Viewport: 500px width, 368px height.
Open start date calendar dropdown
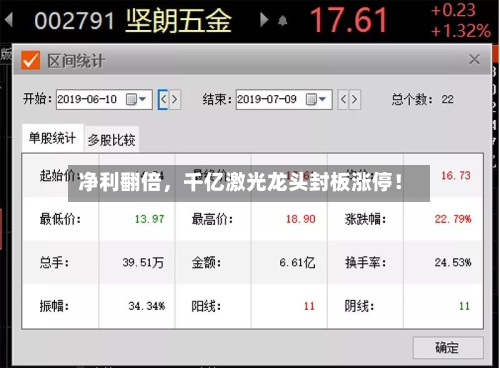tap(136, 99)
